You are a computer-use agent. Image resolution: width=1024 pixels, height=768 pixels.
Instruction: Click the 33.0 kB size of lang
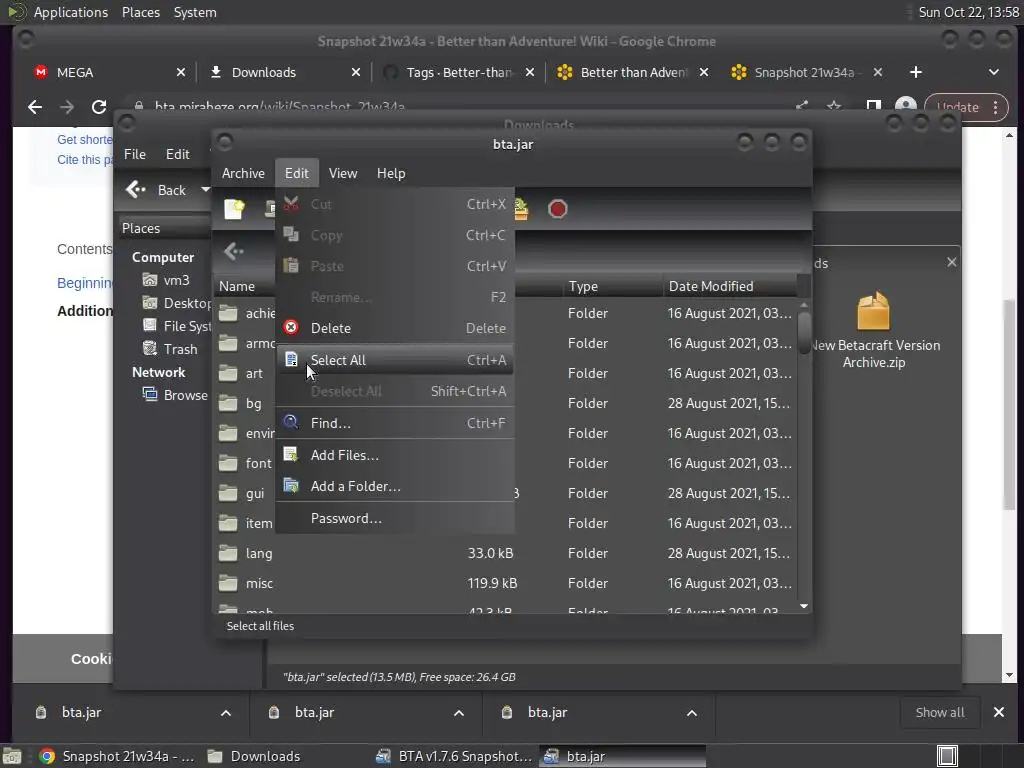[490, 553]
